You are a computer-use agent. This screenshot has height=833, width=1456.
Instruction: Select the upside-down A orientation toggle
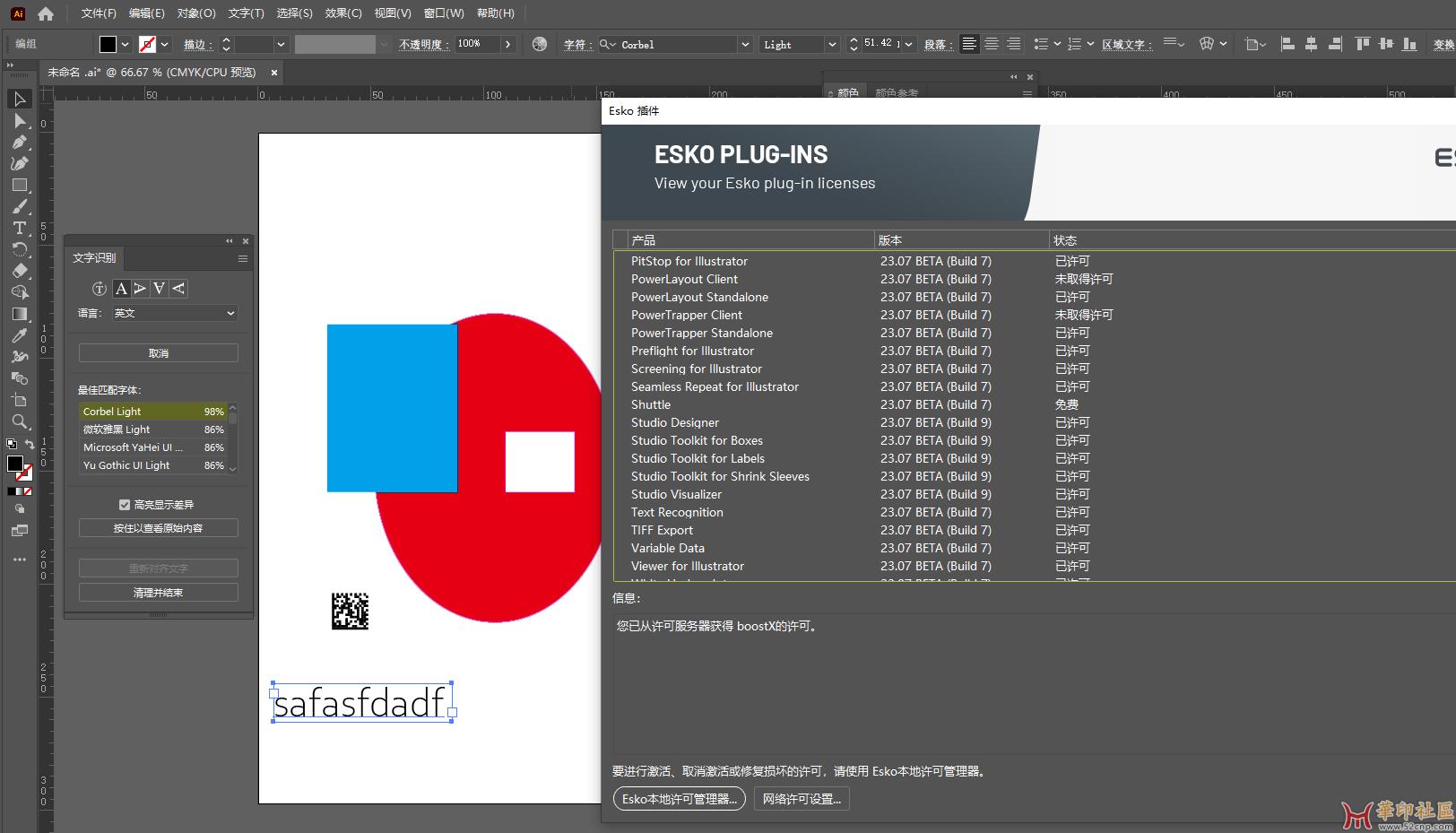point(159,289)
